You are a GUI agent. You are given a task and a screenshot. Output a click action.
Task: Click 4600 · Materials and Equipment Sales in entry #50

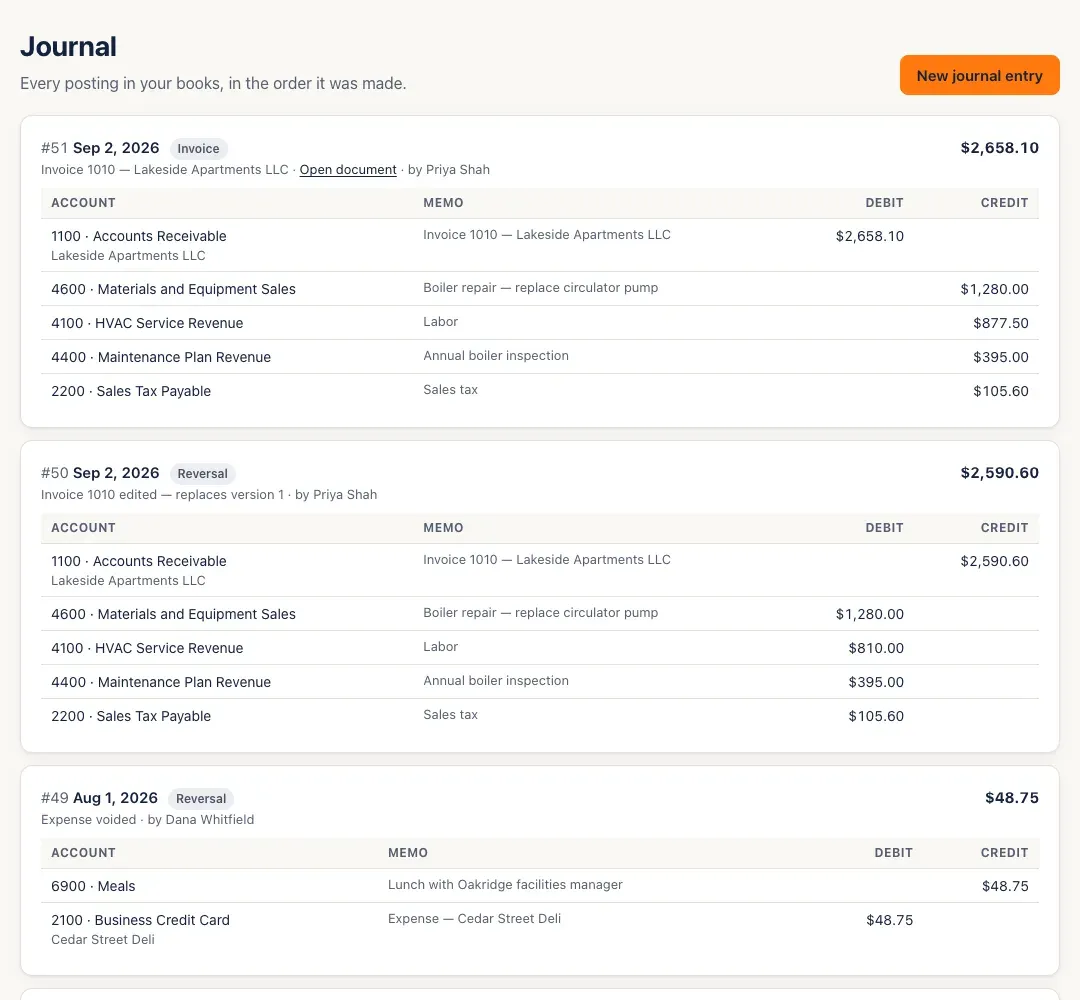173,614
